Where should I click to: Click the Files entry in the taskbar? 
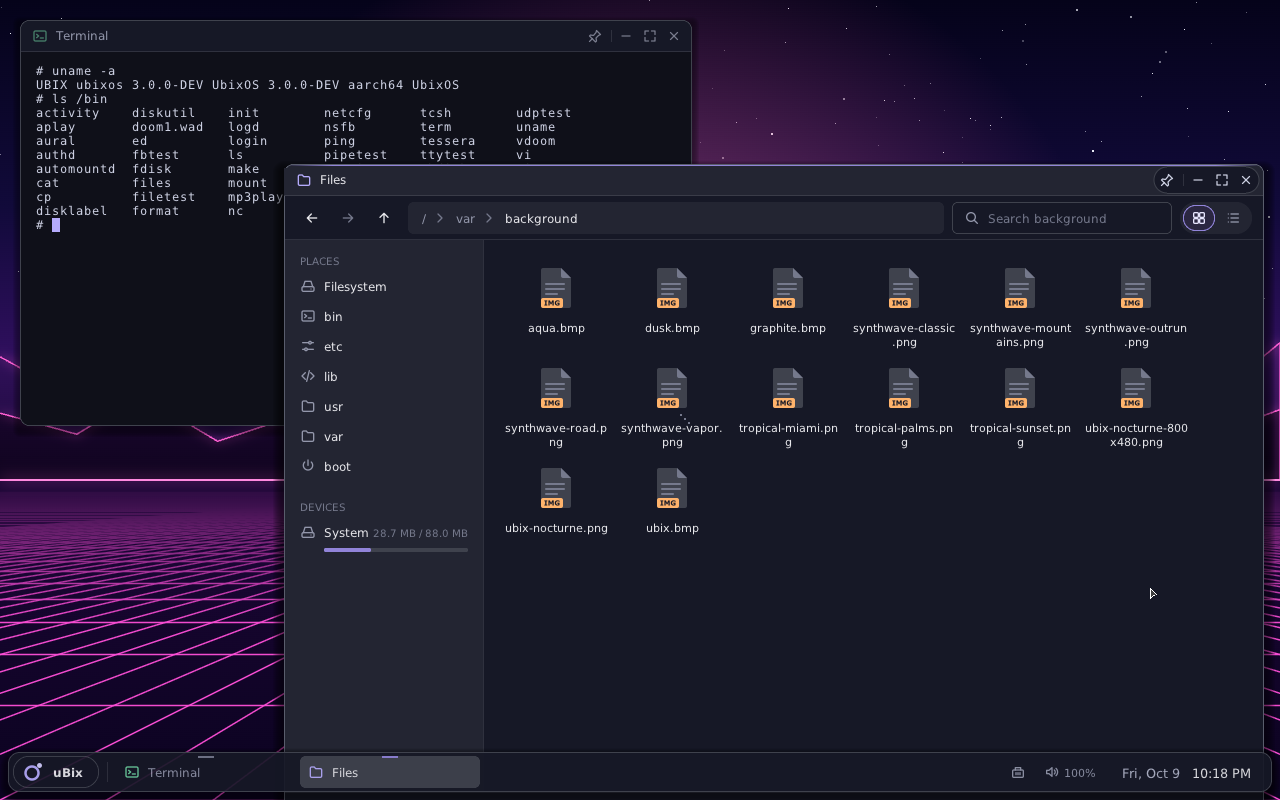[x=390, y=772]
